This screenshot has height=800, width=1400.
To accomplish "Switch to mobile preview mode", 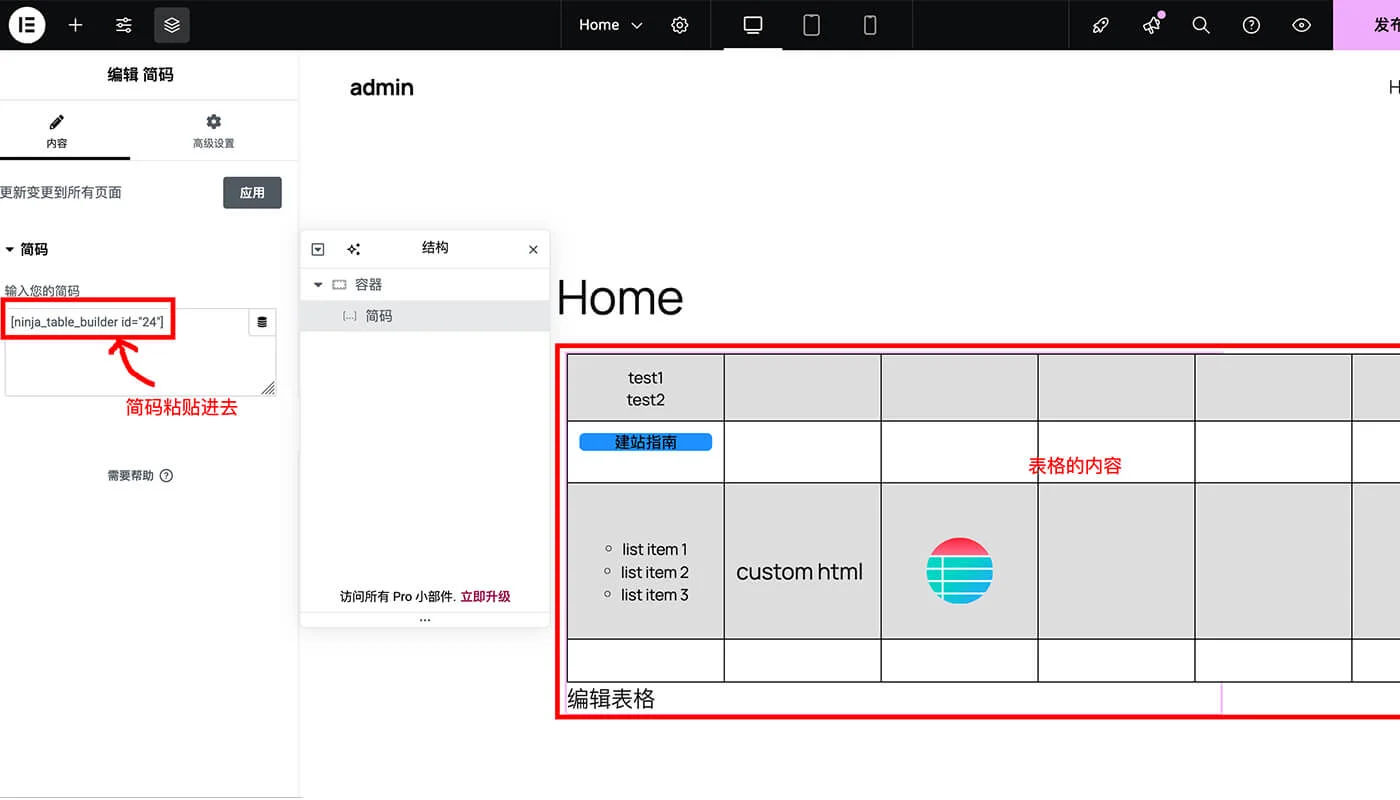I will point(870,25).
